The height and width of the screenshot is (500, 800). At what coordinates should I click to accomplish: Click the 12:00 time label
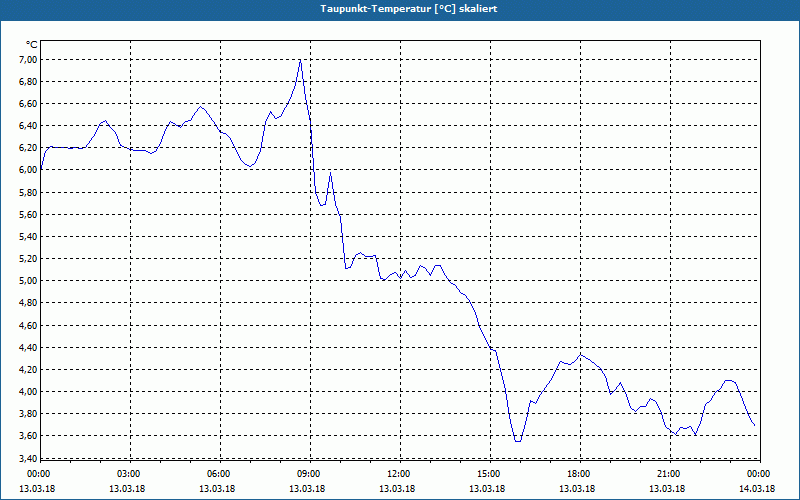pyautogui.click(x=398, y=474)
